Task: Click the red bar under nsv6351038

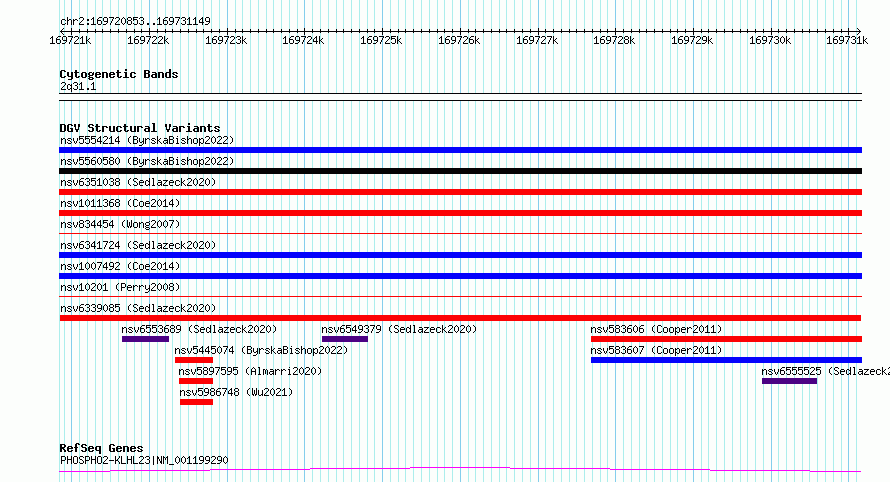Action: 460,192
